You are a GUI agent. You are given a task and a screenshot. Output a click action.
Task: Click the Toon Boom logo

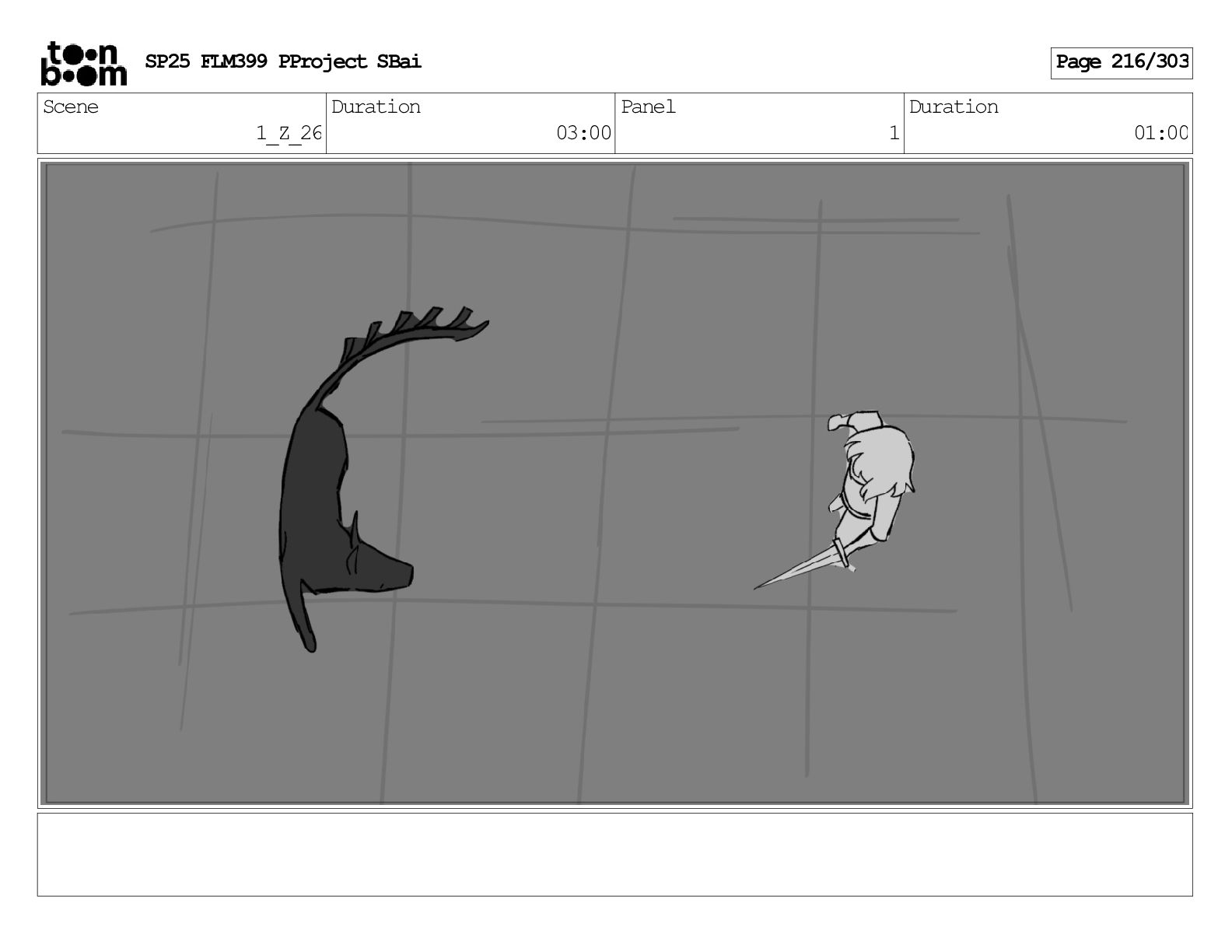(83, 63)
